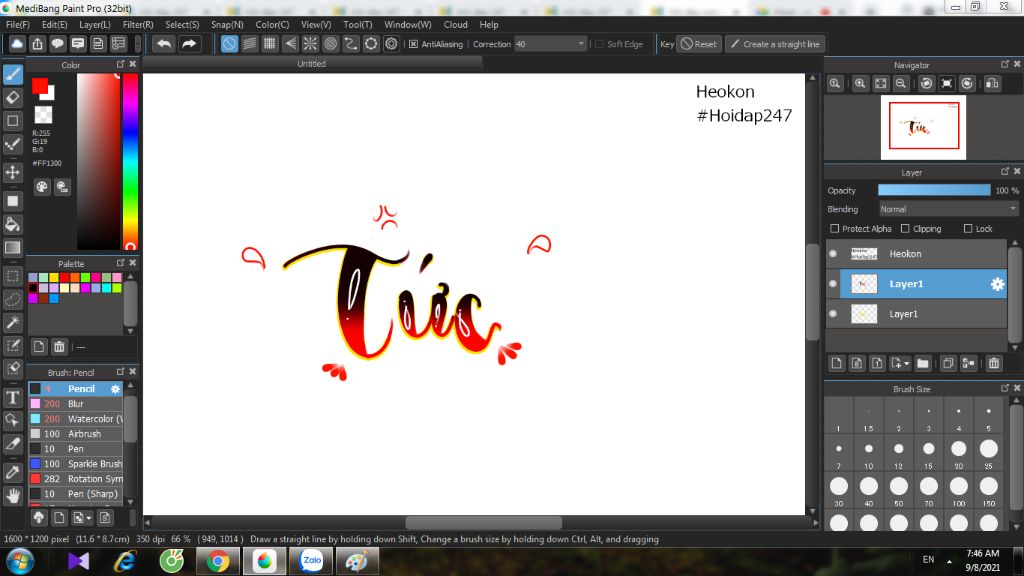Image resolution: width=1024 pixels, height=576 pixels.
Task: Hide the selected Layer1 layer
Action: coord(833,284)
